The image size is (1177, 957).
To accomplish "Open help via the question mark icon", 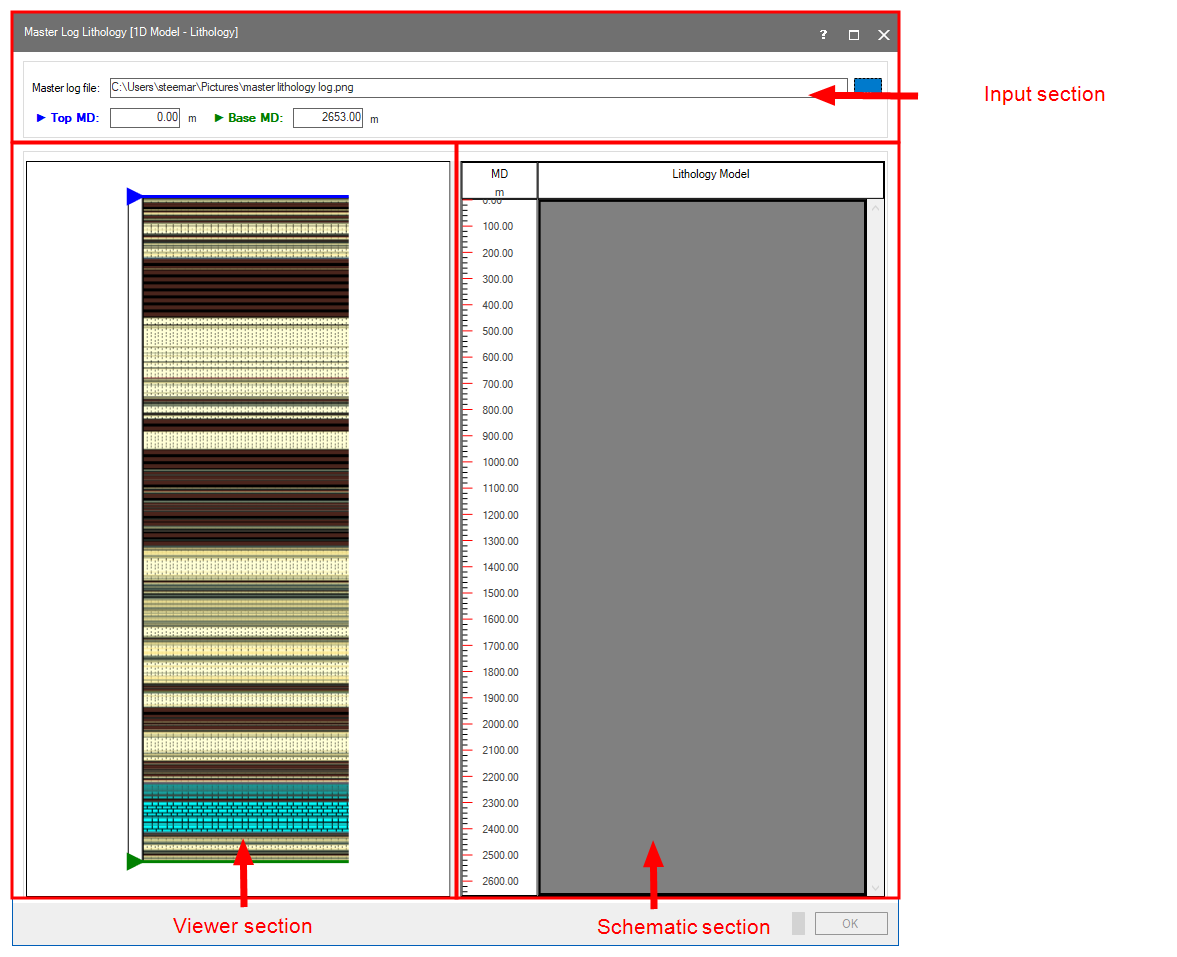I will pyautogui.click(x=823, y=34).
